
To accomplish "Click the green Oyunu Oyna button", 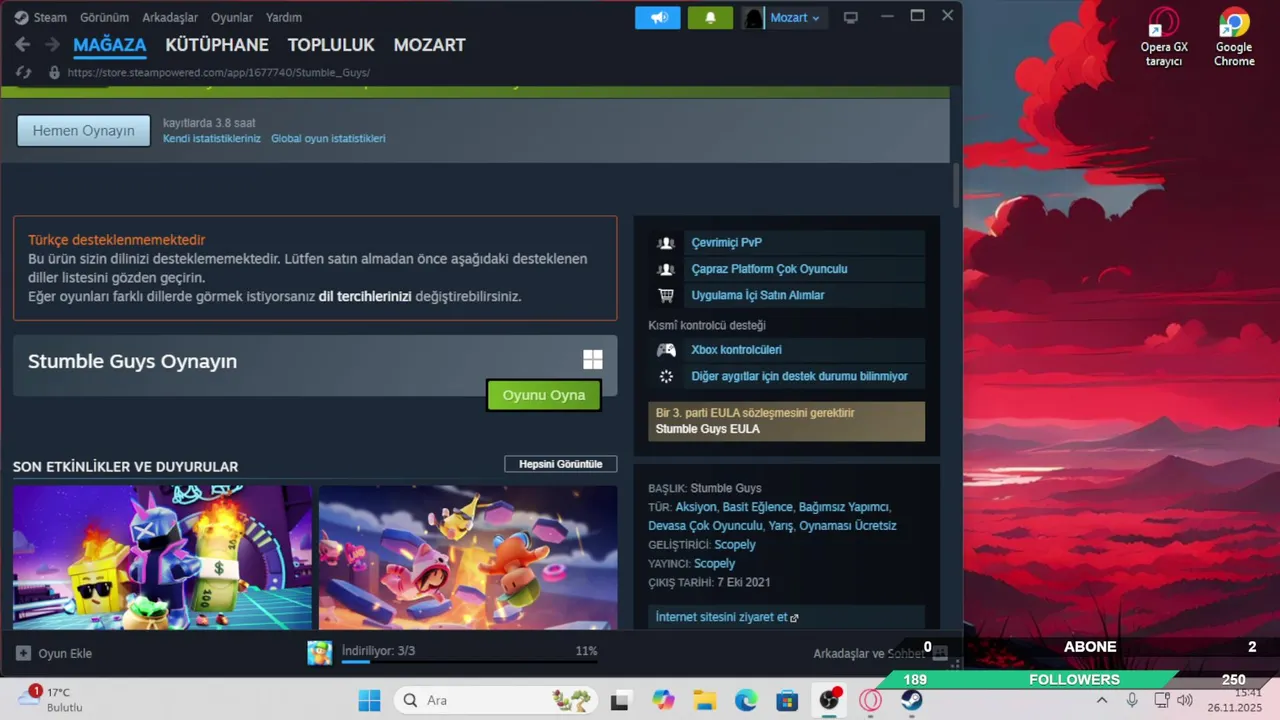I will 544,395.
